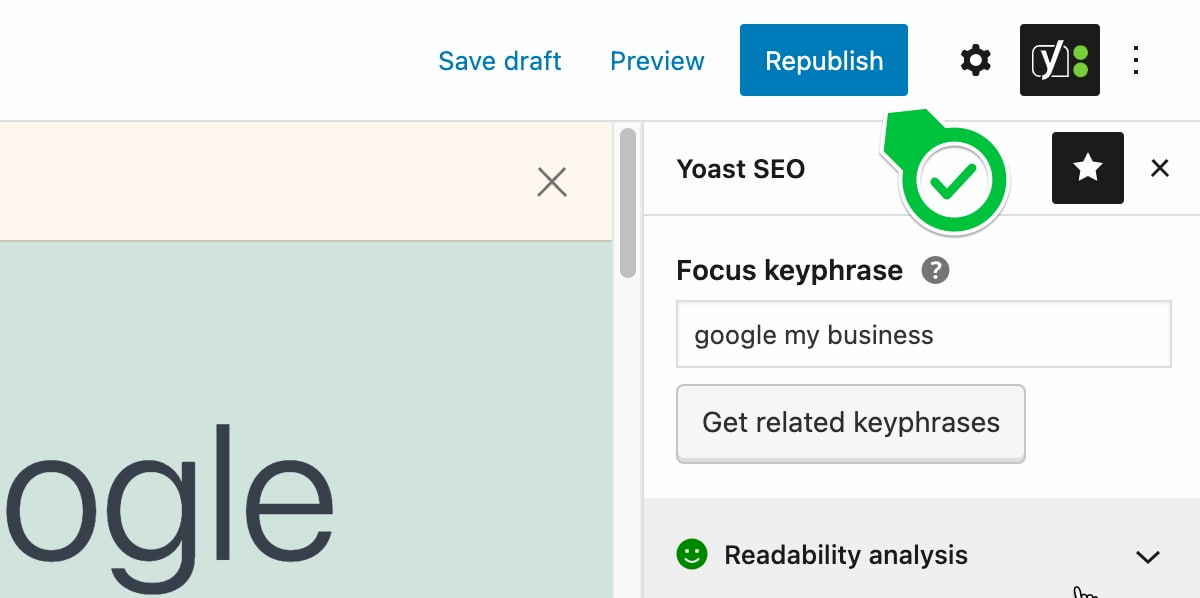1200x598 pixels.
Task: Open the three-dot options menu
Action: click(1136, 61)
